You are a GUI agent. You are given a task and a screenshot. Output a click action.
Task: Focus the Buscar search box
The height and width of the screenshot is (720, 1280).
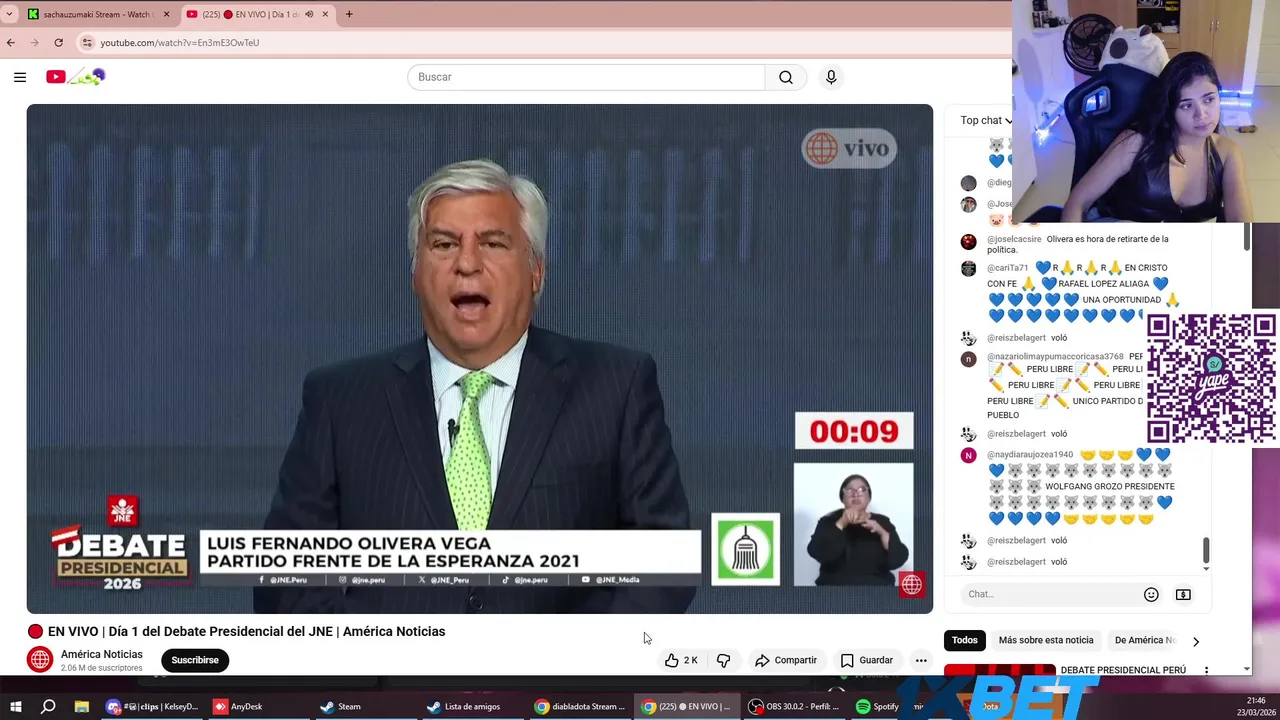[586, 77]
